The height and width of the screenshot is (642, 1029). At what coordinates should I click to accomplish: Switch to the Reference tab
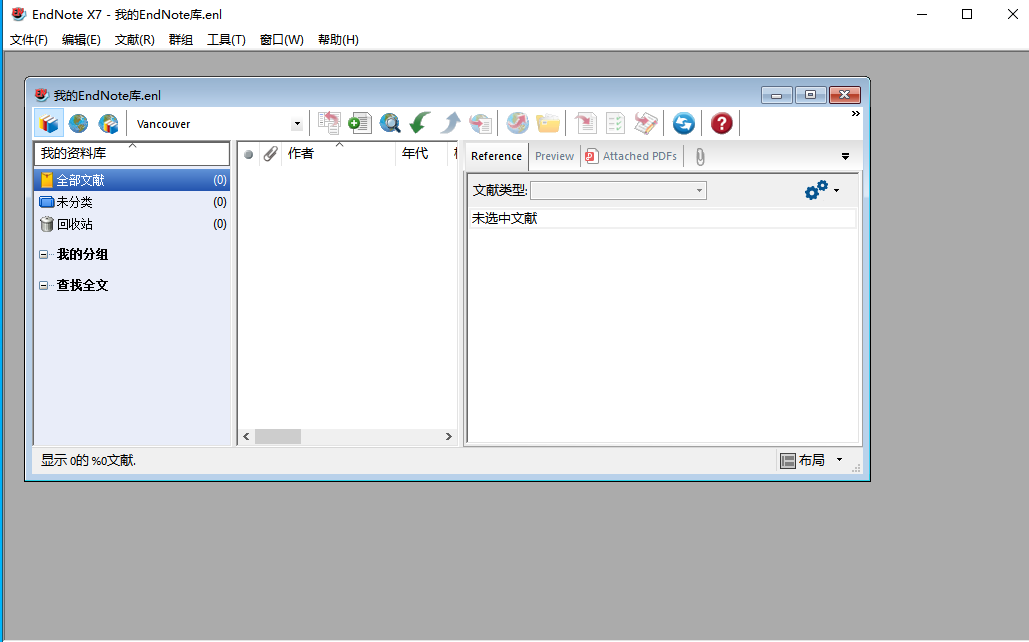coord(496,156)
